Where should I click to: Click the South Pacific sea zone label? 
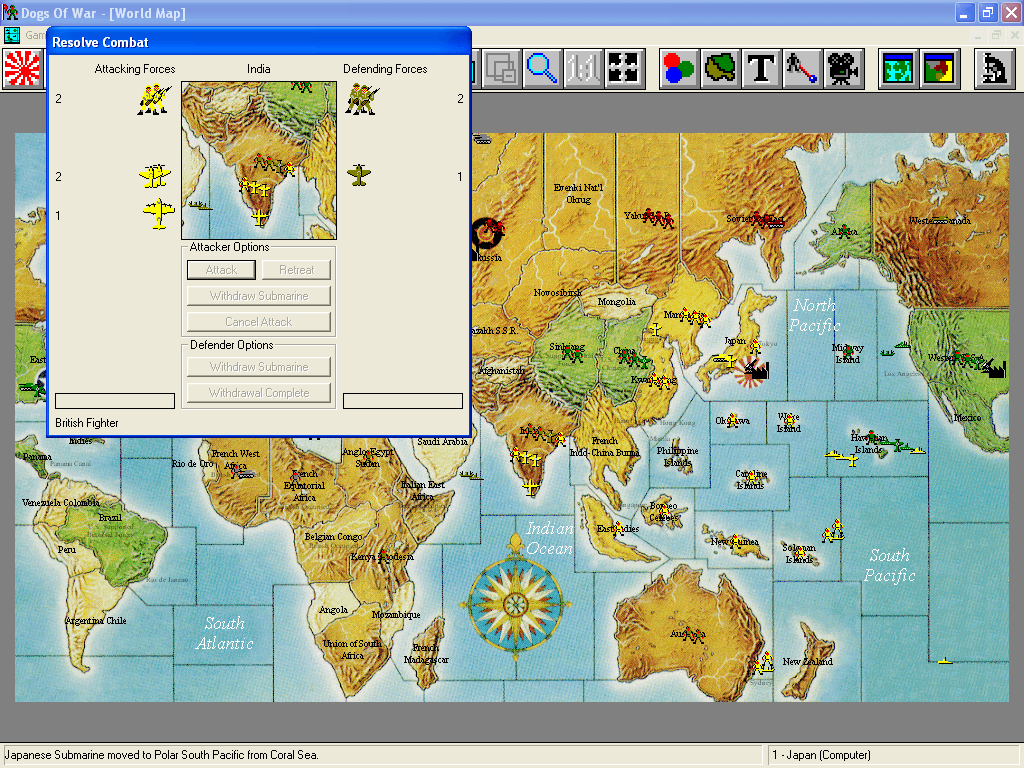889,566
